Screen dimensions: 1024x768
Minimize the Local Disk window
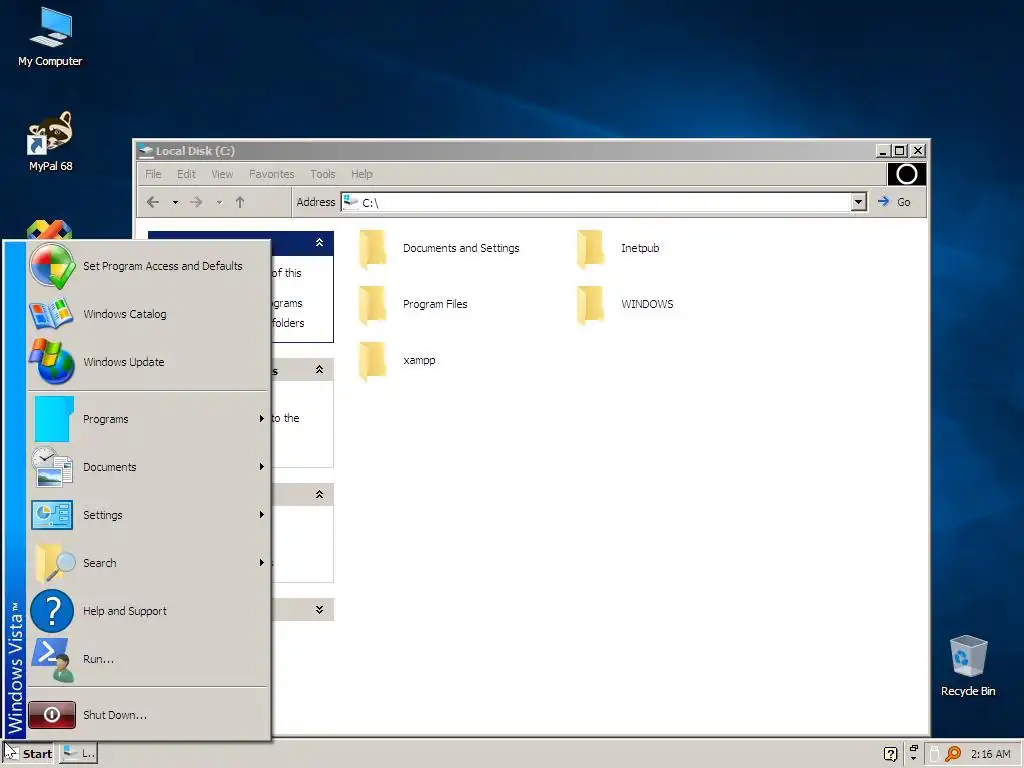pyautogui.click(x=883, y=151)
